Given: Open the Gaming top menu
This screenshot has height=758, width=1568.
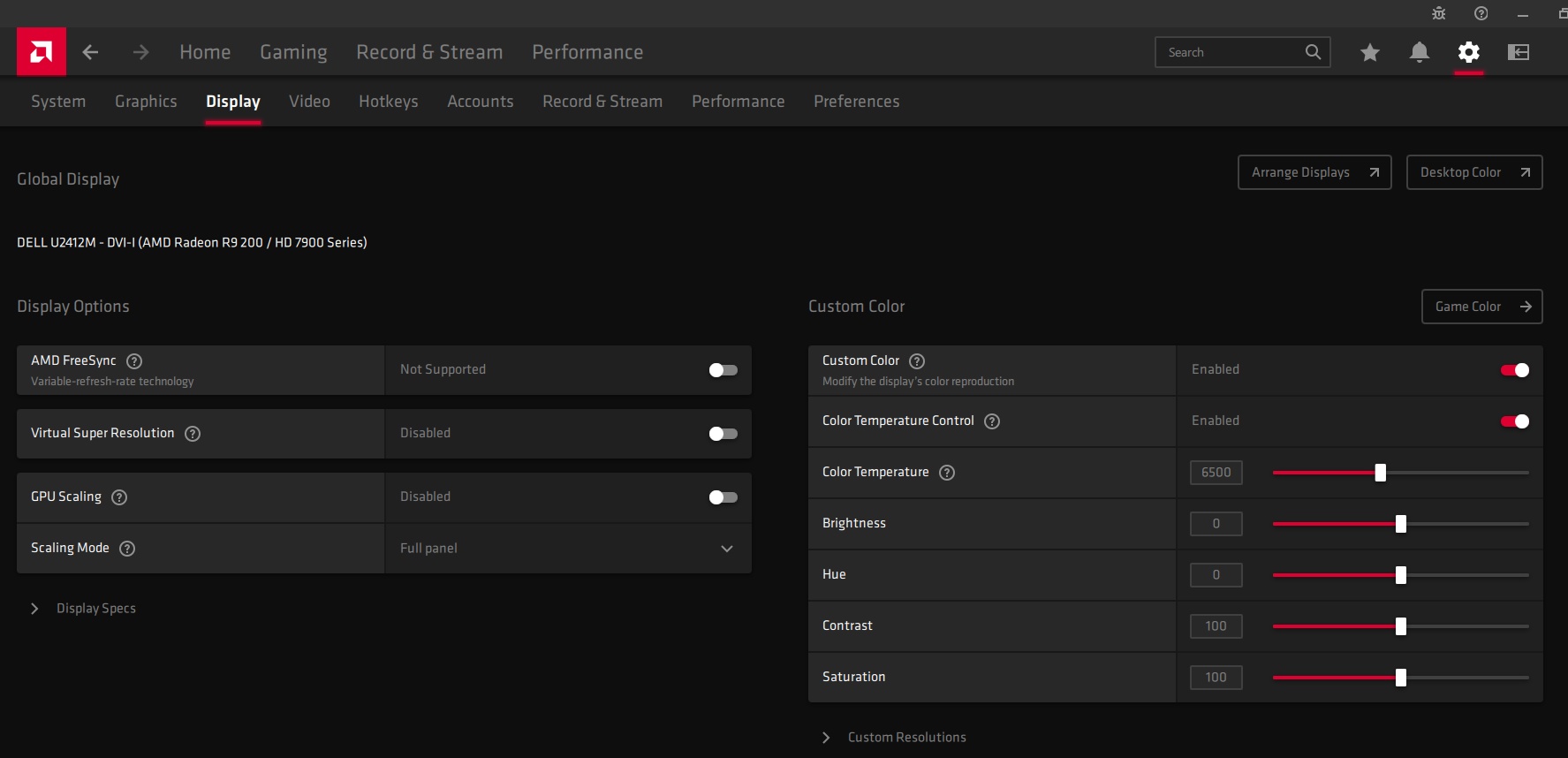Looking at the screenshot, I should click(x=293, y=52).
